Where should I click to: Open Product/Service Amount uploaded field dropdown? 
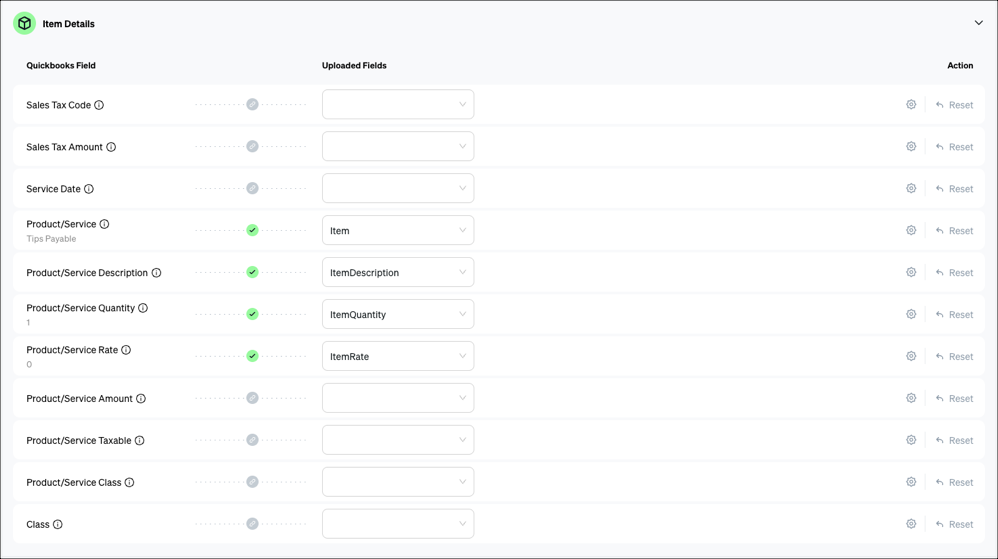[x=398, y=398]
